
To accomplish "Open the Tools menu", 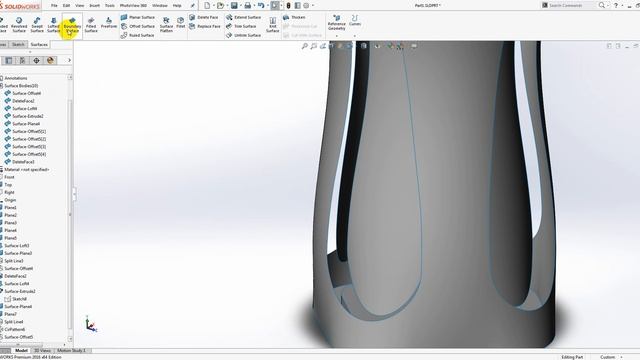I will click(110, 6).
